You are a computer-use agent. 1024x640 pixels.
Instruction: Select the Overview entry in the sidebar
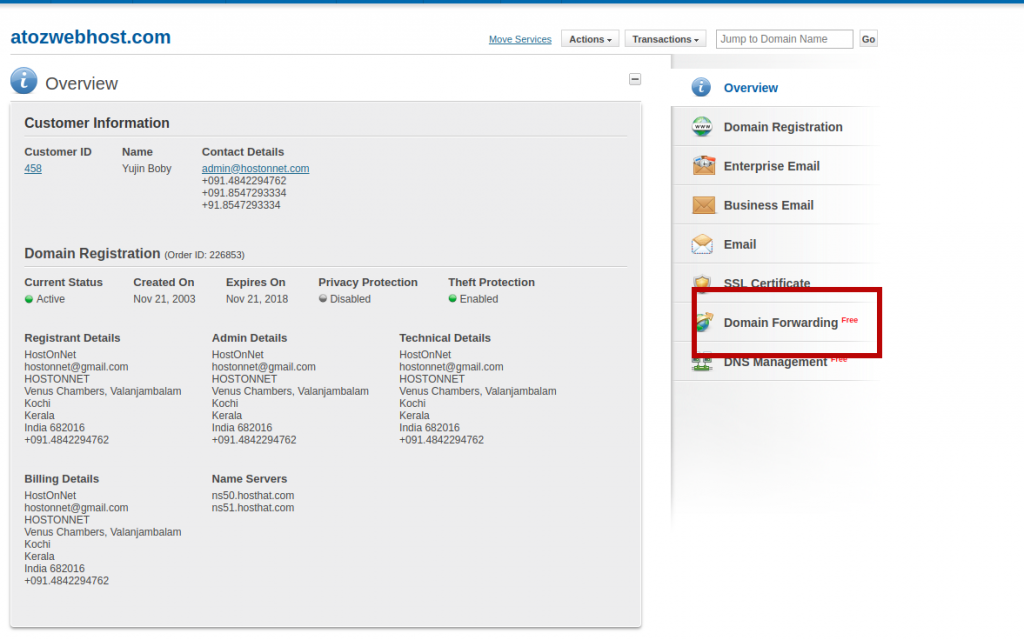750,88
